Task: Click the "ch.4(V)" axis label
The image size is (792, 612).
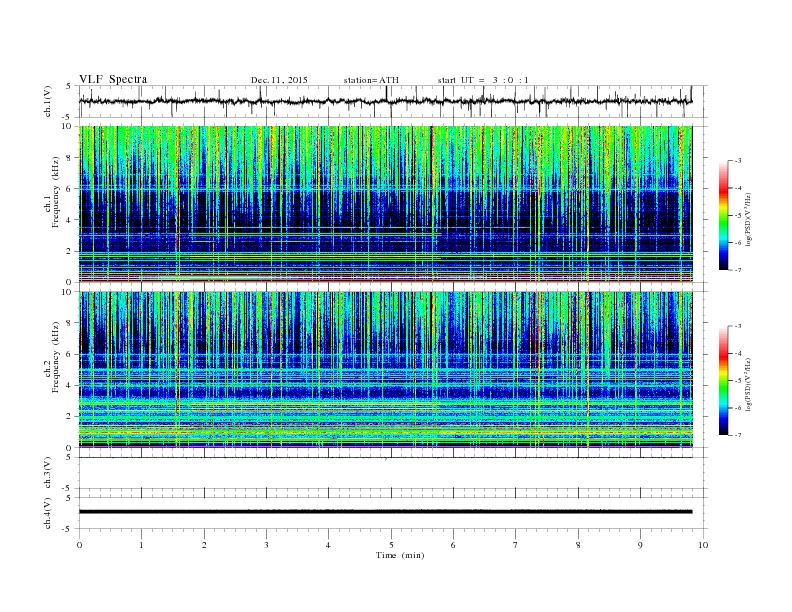Action: tap(48, 513)
